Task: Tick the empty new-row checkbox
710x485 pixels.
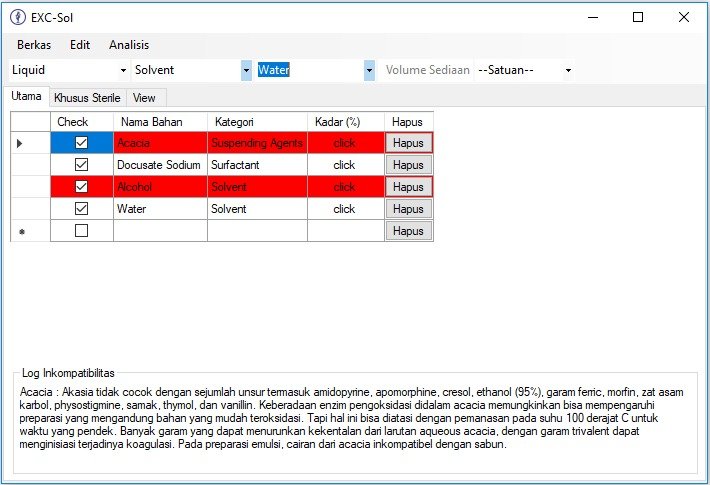Action: [82, 231]
